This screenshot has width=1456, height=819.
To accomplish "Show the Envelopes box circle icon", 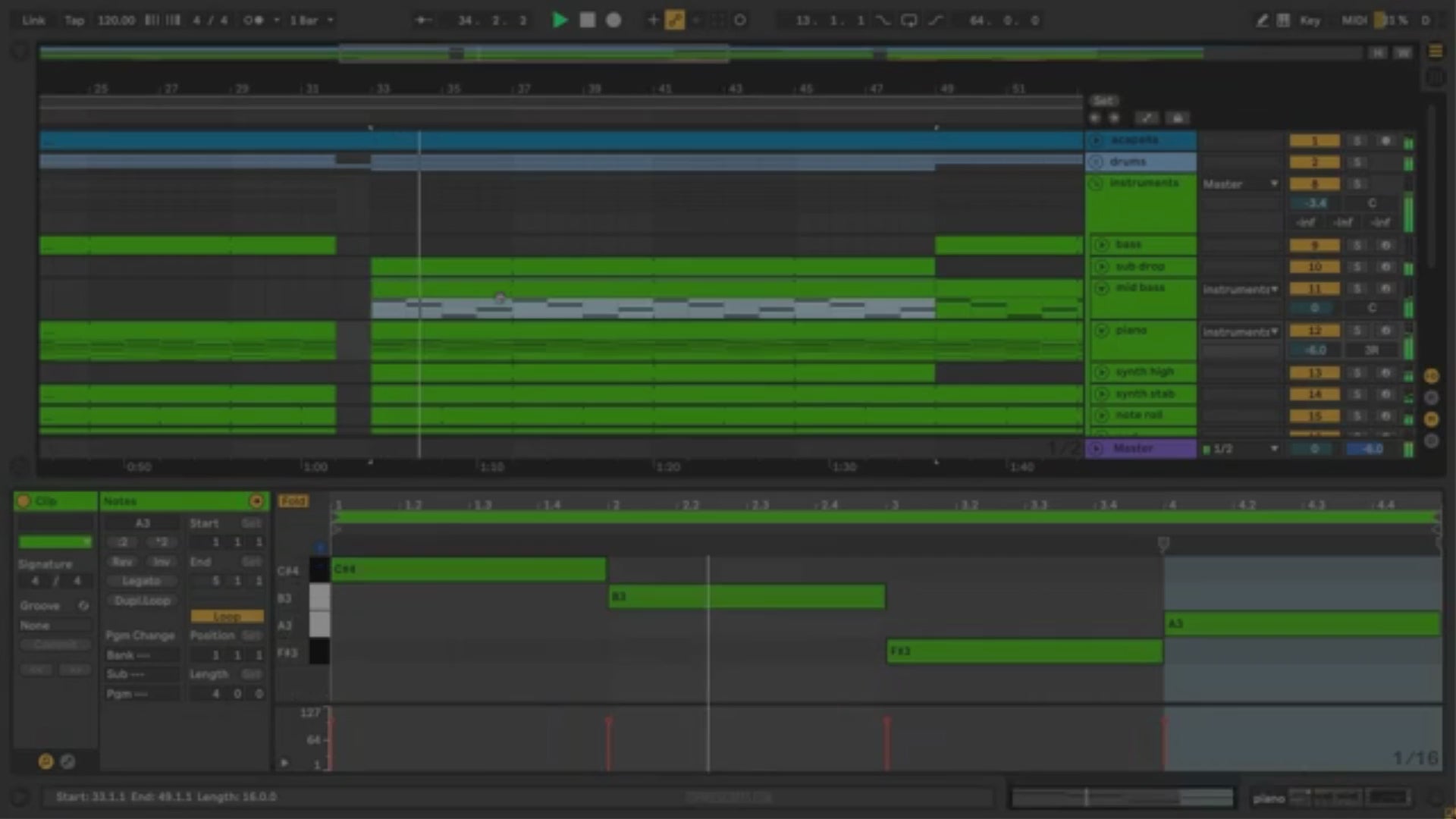I will tap(67, 761).
